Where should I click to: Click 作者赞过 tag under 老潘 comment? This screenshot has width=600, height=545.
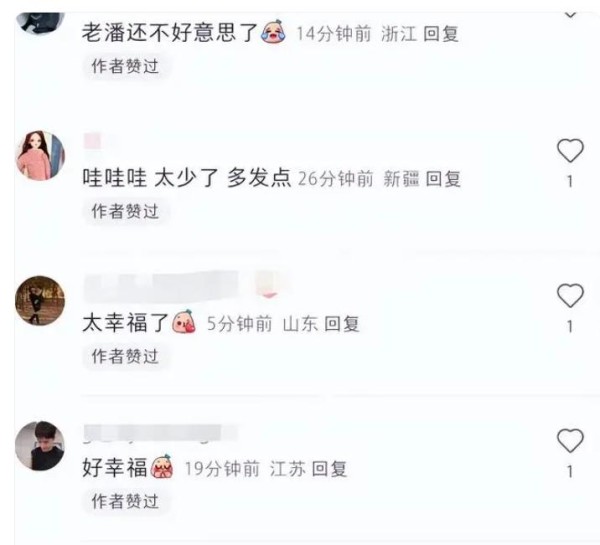[125, 66]
